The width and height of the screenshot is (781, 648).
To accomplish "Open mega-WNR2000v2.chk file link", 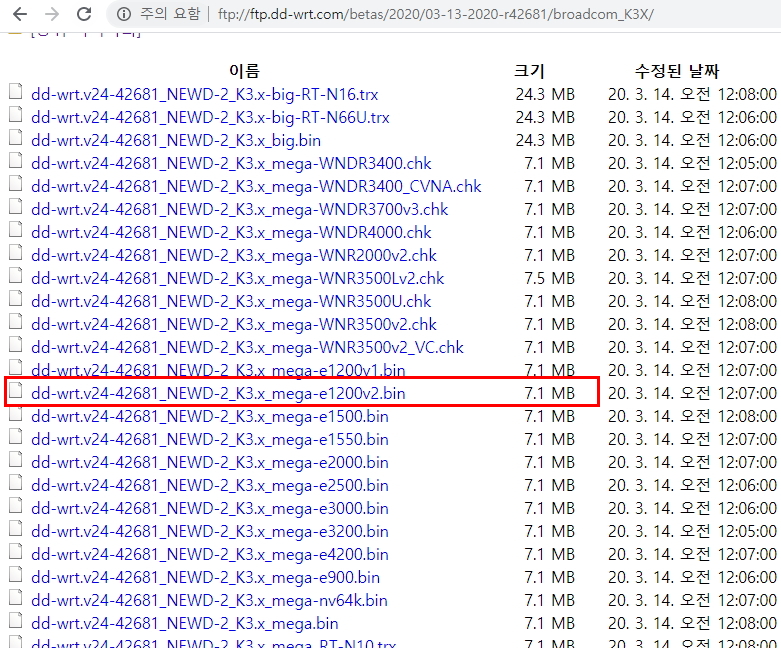I will point(234,255).
